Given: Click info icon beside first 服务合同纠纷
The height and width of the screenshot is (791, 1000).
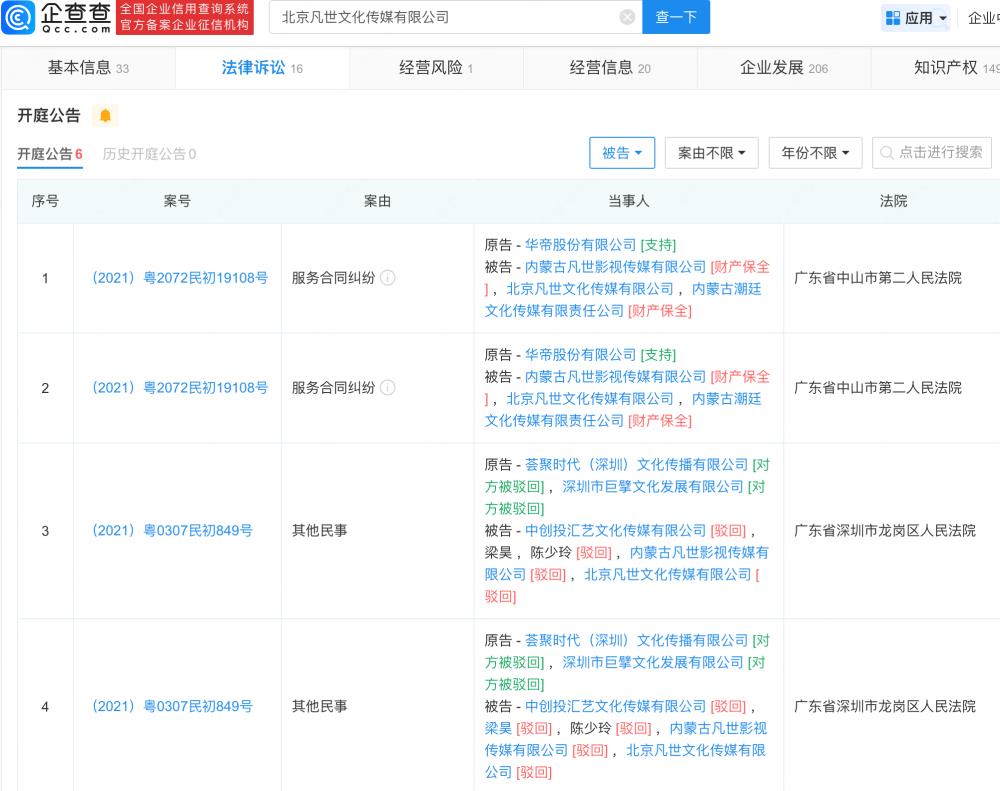Looking at the screenshot, I should point(388,278).
